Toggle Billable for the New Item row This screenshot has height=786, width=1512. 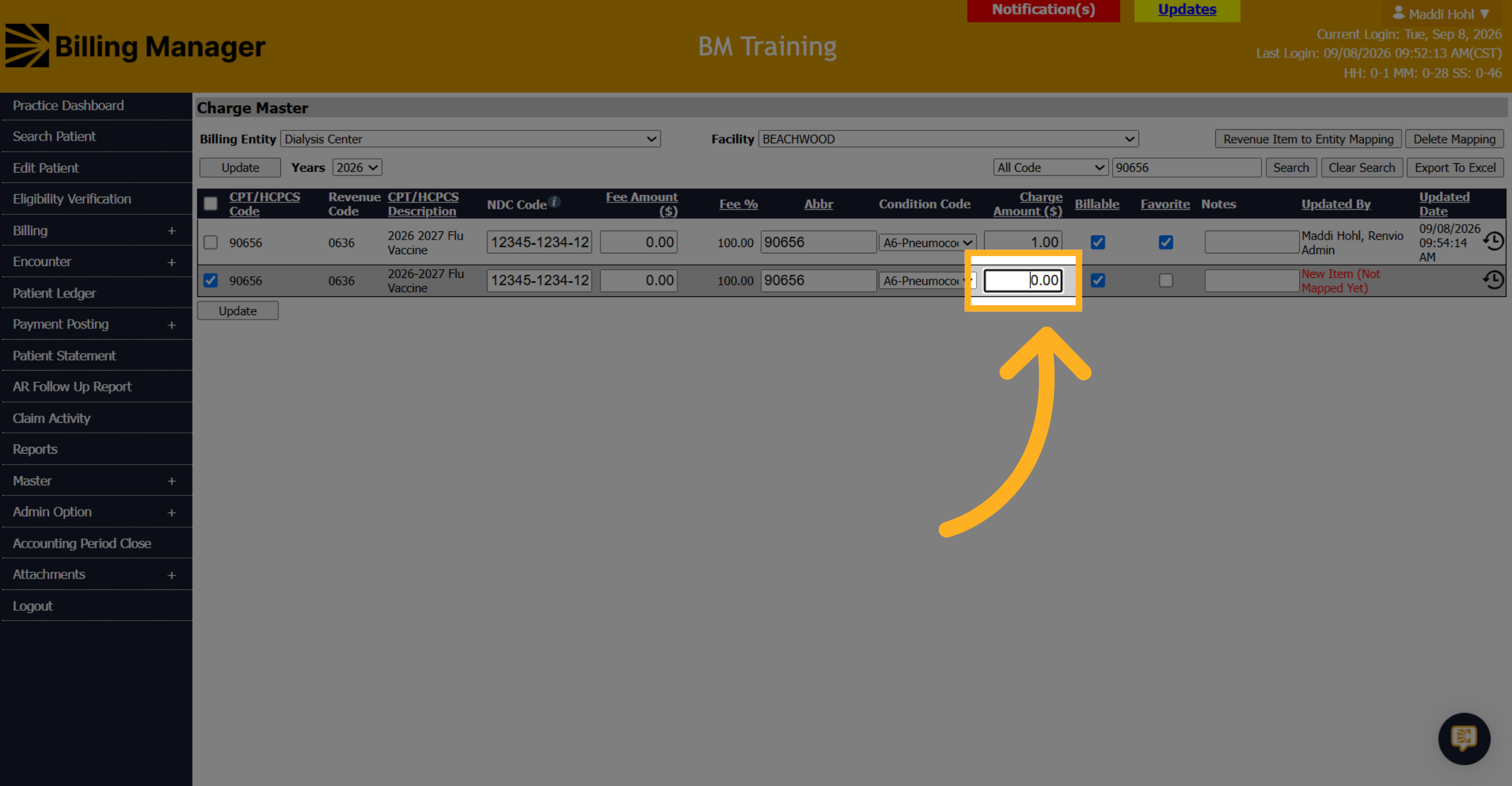click(1098, 280)
